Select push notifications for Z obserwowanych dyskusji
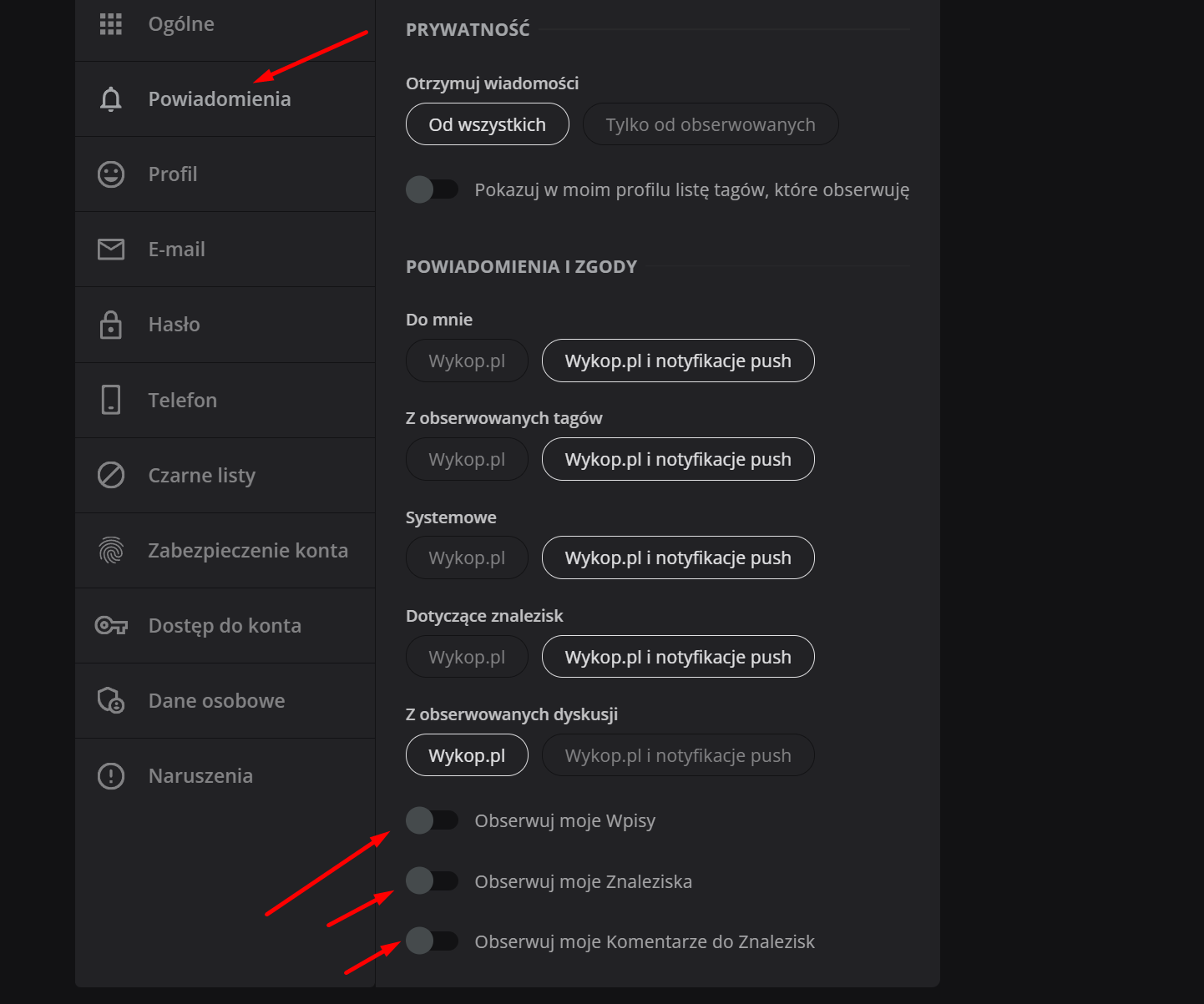The height and width of the screenshot is (1004, 1204). click(677, 755)
